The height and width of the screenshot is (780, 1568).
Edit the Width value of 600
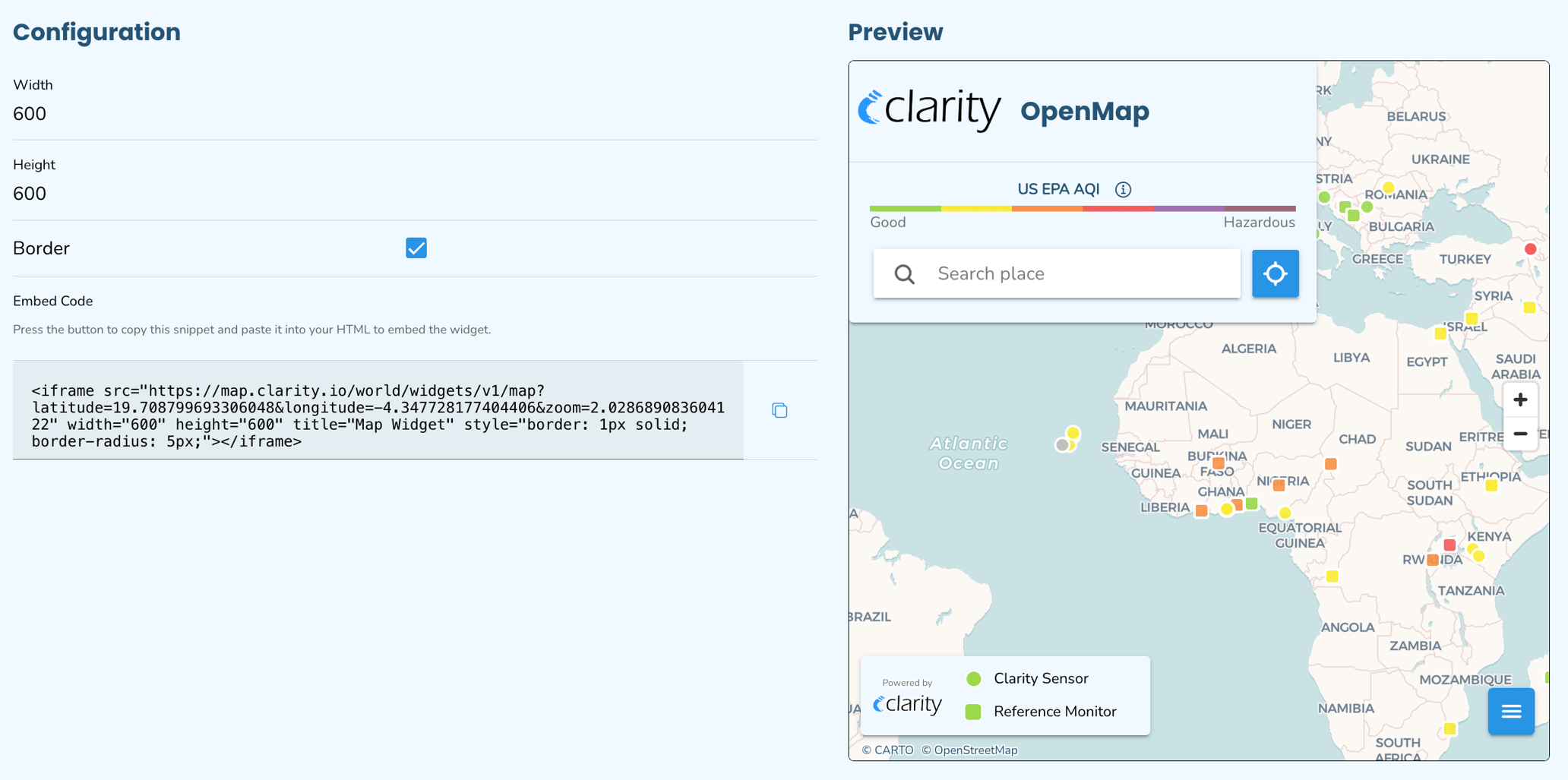30,113
